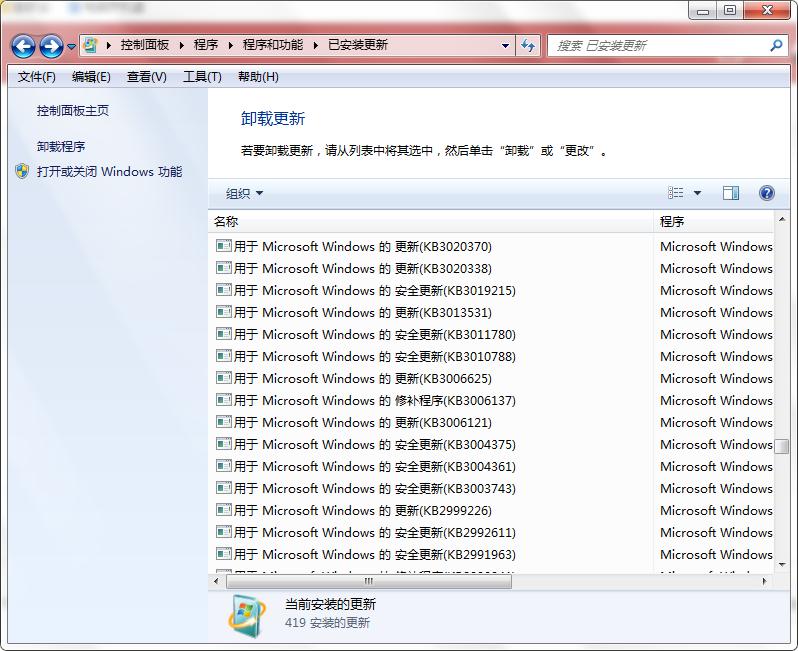Click the 当前安装的更新 details pane icon

tap(247, 615)
